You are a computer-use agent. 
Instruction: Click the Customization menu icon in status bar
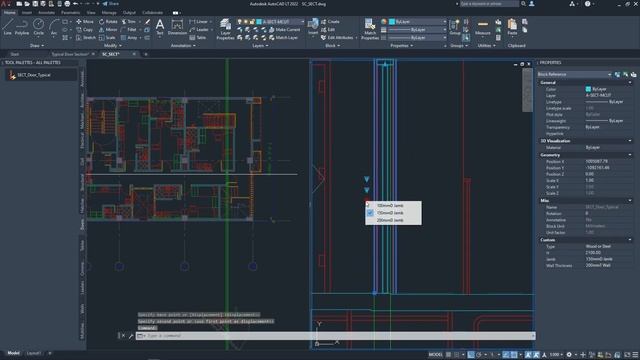coord(635,354)
